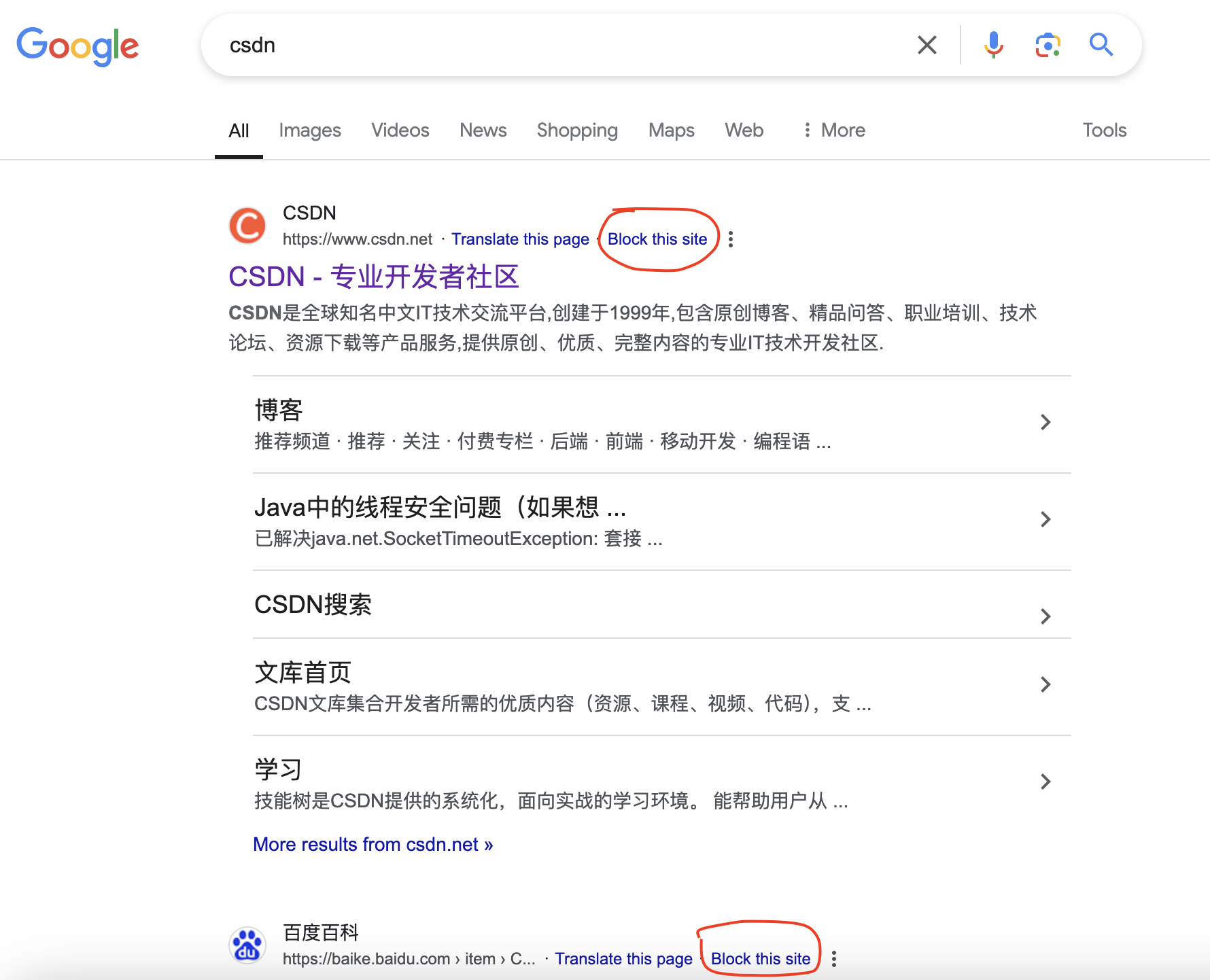The width and height of the screenshot is (1210, 980).
Task: Click the 技能树是CSDN提供的系统化 description text
Action: coord(551,801)
